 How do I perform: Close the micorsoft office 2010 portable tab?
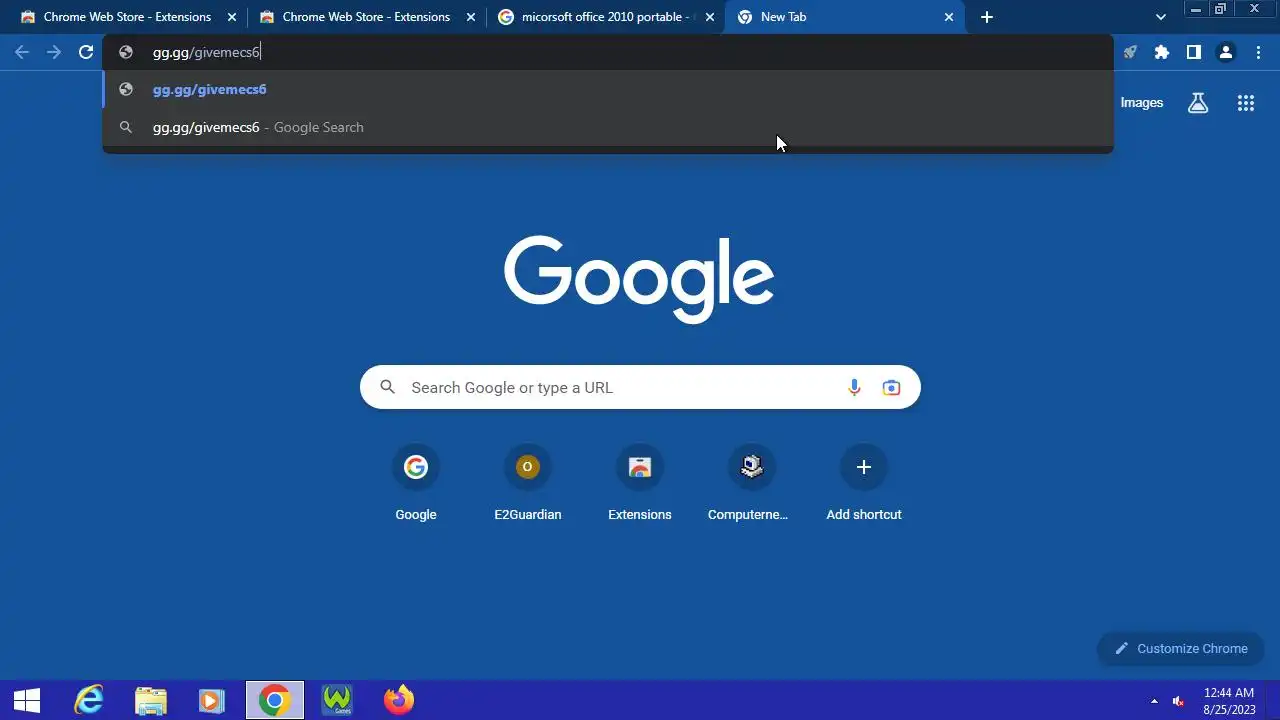[x=710, y=17]
